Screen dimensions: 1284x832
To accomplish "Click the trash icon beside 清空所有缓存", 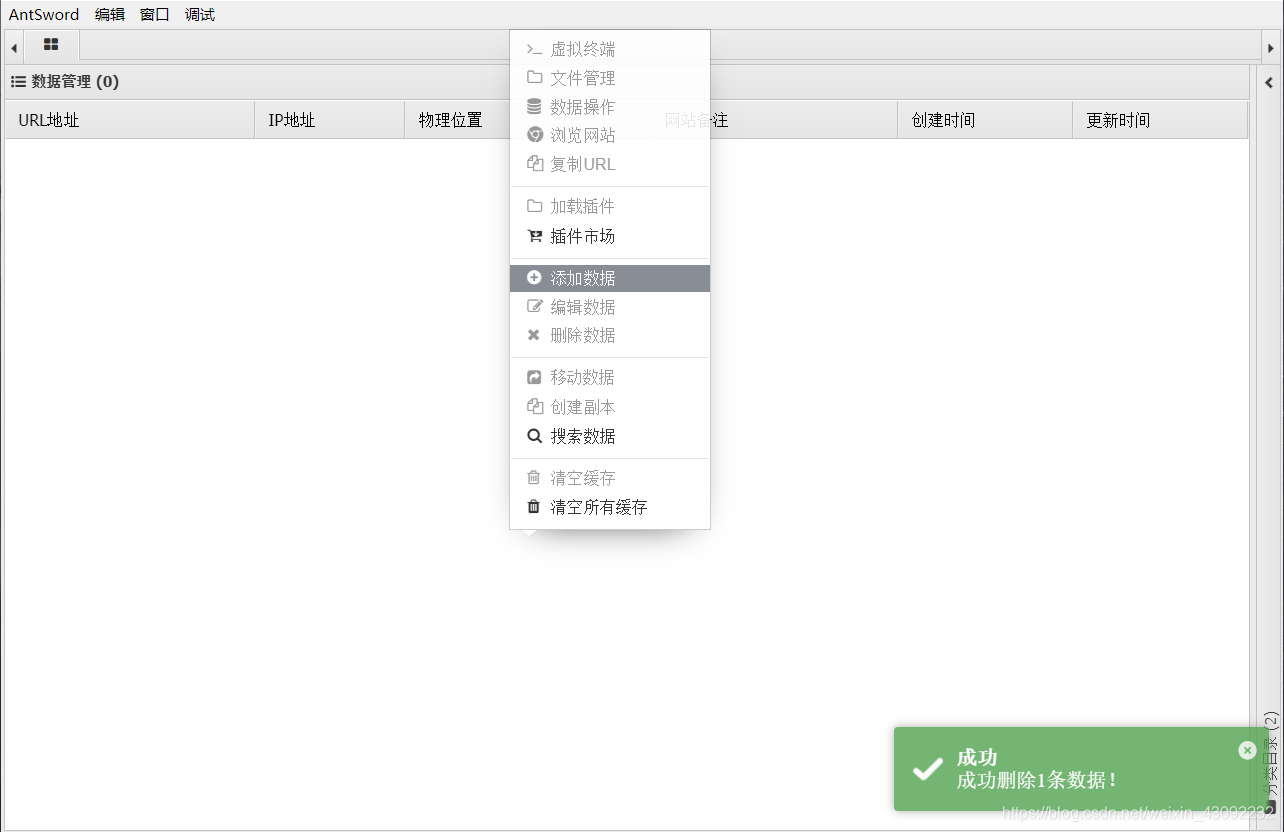I will (x=534, y=507).
